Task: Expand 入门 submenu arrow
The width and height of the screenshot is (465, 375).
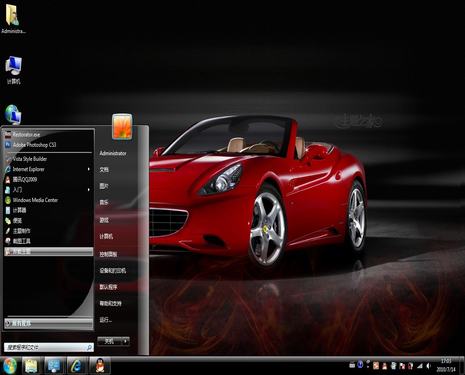Action: 89,190
